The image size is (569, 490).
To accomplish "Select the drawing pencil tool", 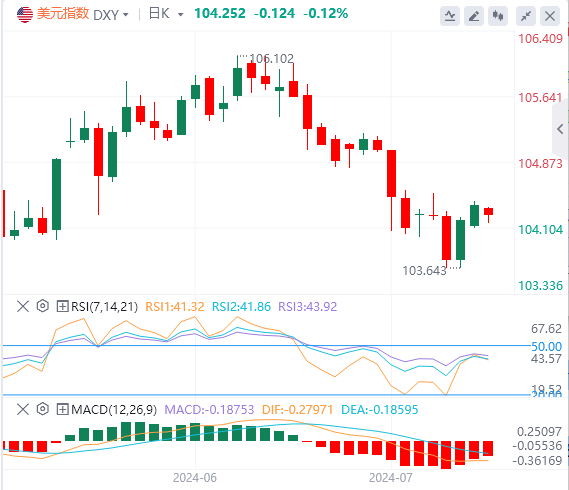I will [x=474, y=16].
